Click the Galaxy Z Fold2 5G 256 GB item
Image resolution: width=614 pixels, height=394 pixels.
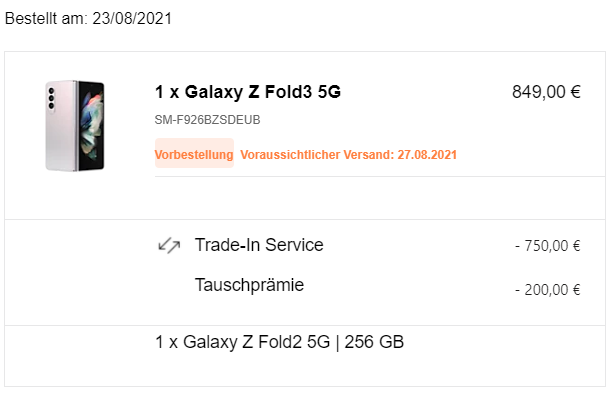(279, 342)
